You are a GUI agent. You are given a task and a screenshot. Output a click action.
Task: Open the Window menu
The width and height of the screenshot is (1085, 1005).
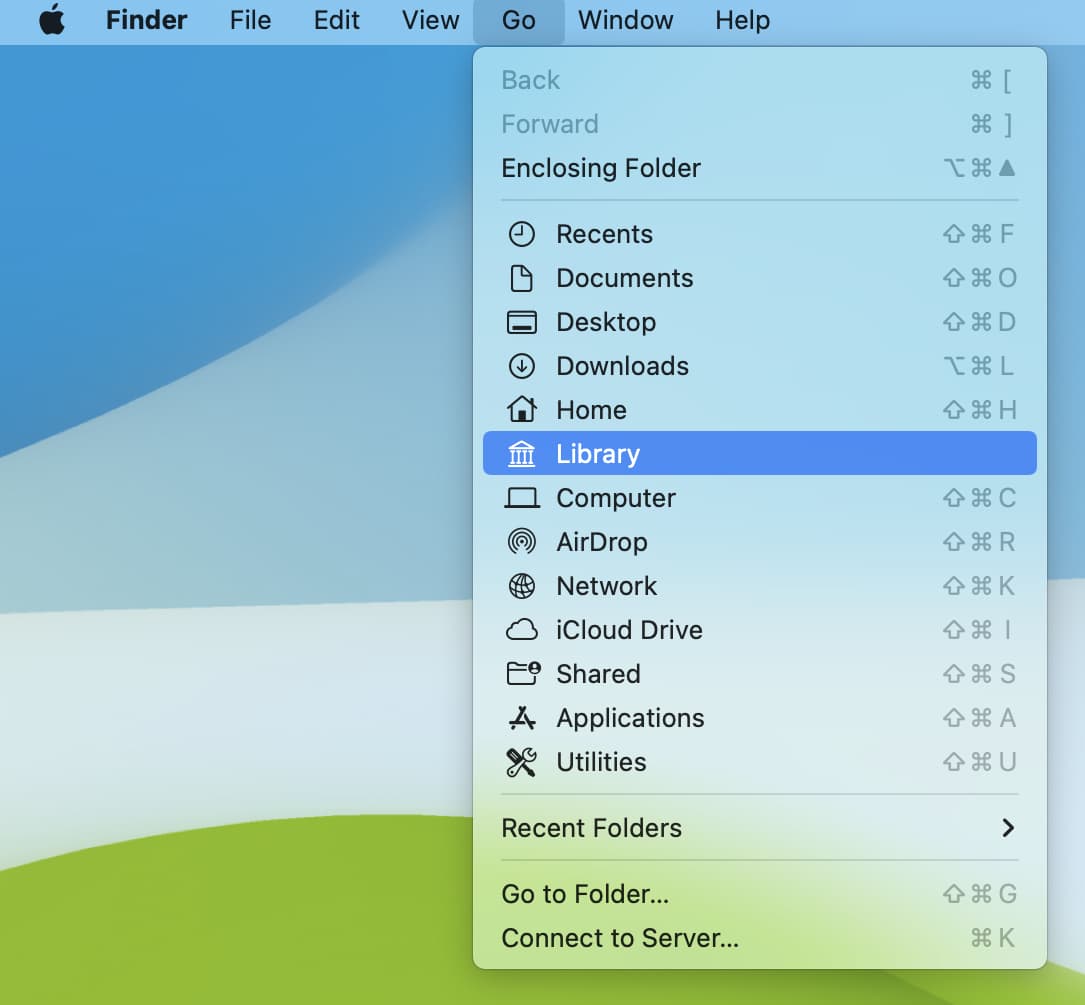pyautogui.click(x=626, y=20)
